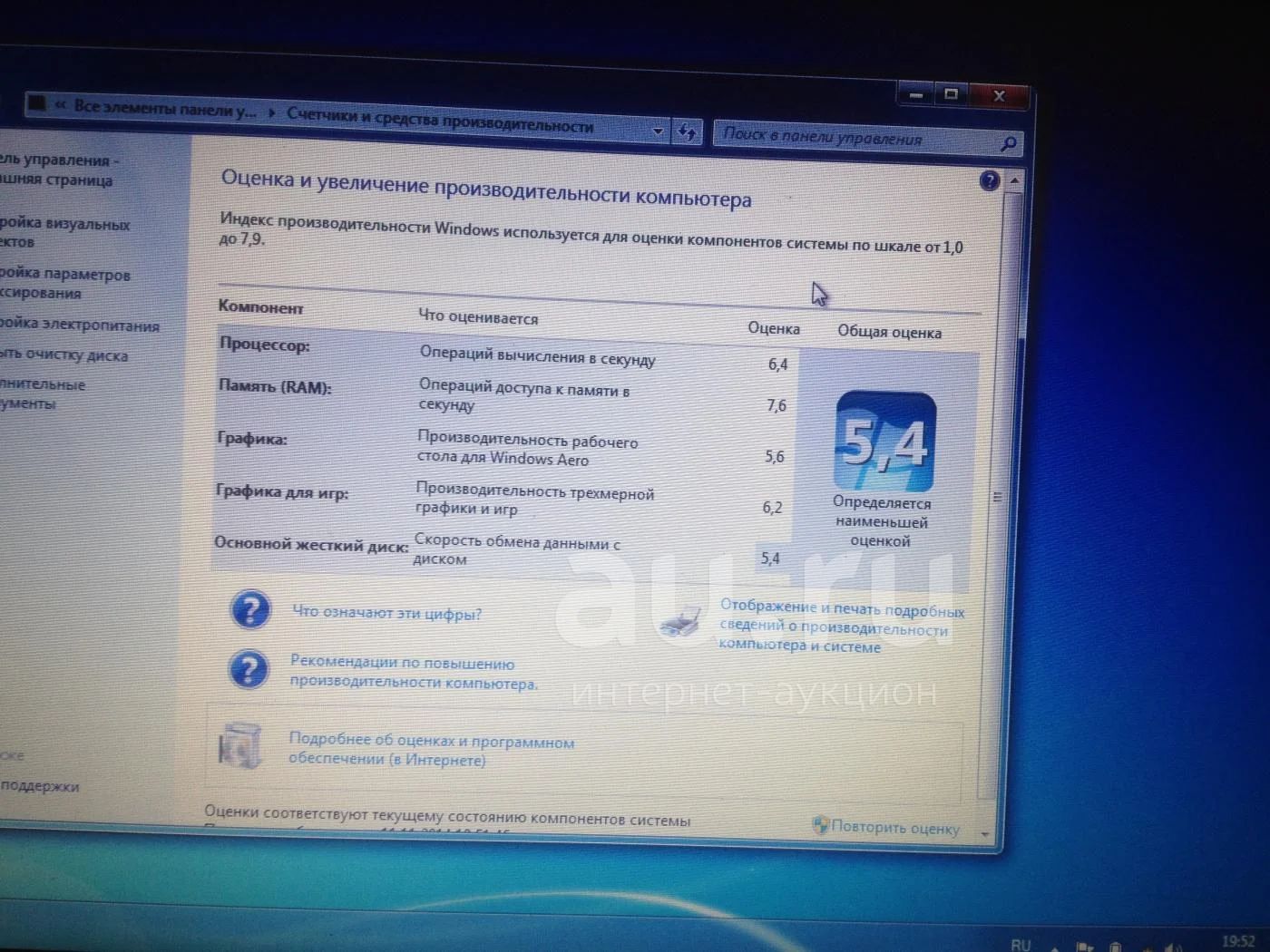
Task: Open sidebar 'Панель управления - домашняя страница'
Action: tap(59, 170)
